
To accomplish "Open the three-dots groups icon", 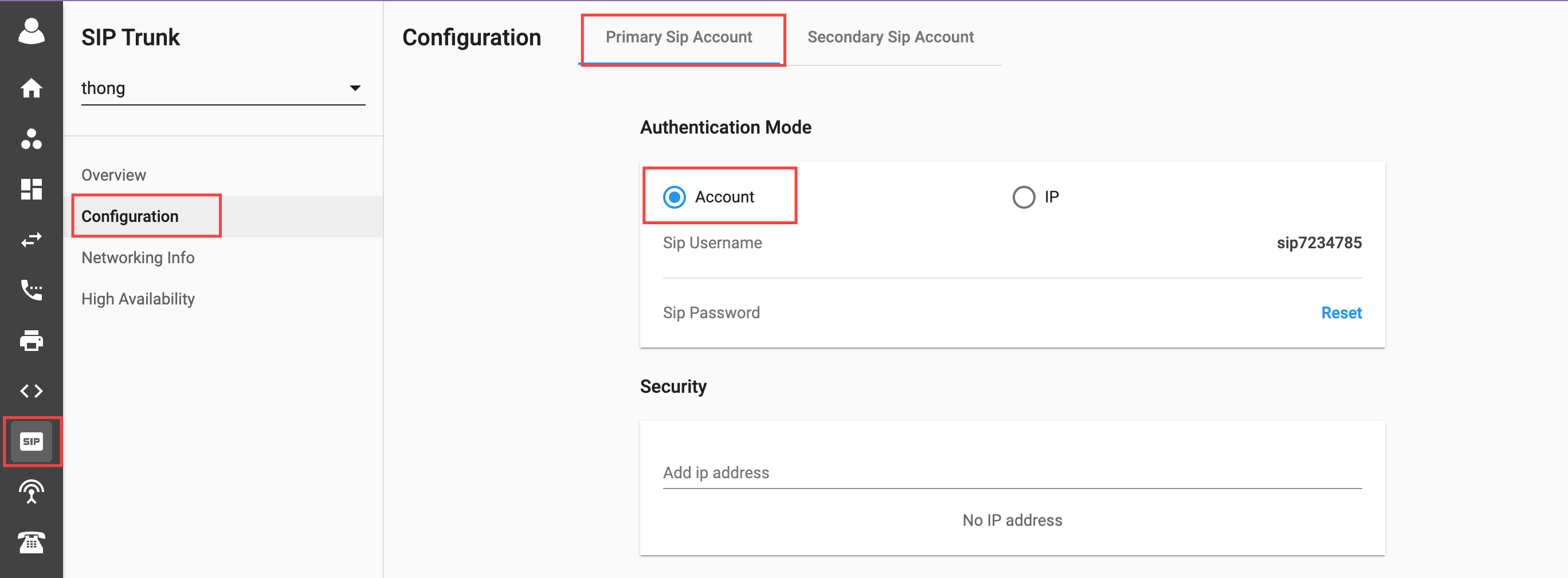I will click(31, 139).
